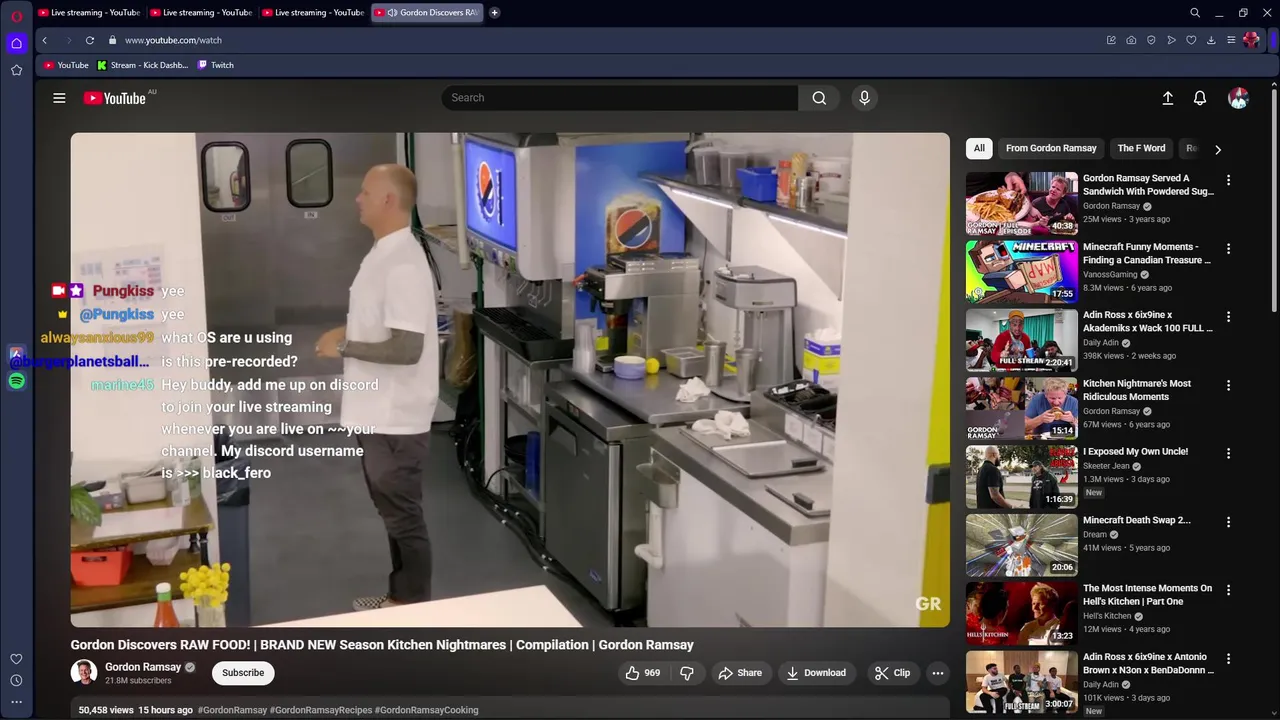Viewport: 1280px width, 720px height.
Task: Open the privacy shield icon
Action: (x=1151, y=40)
